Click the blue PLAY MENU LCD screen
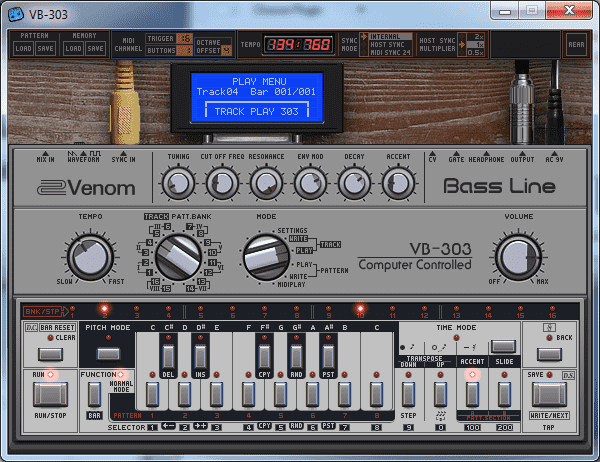 [x=257, y=98]
